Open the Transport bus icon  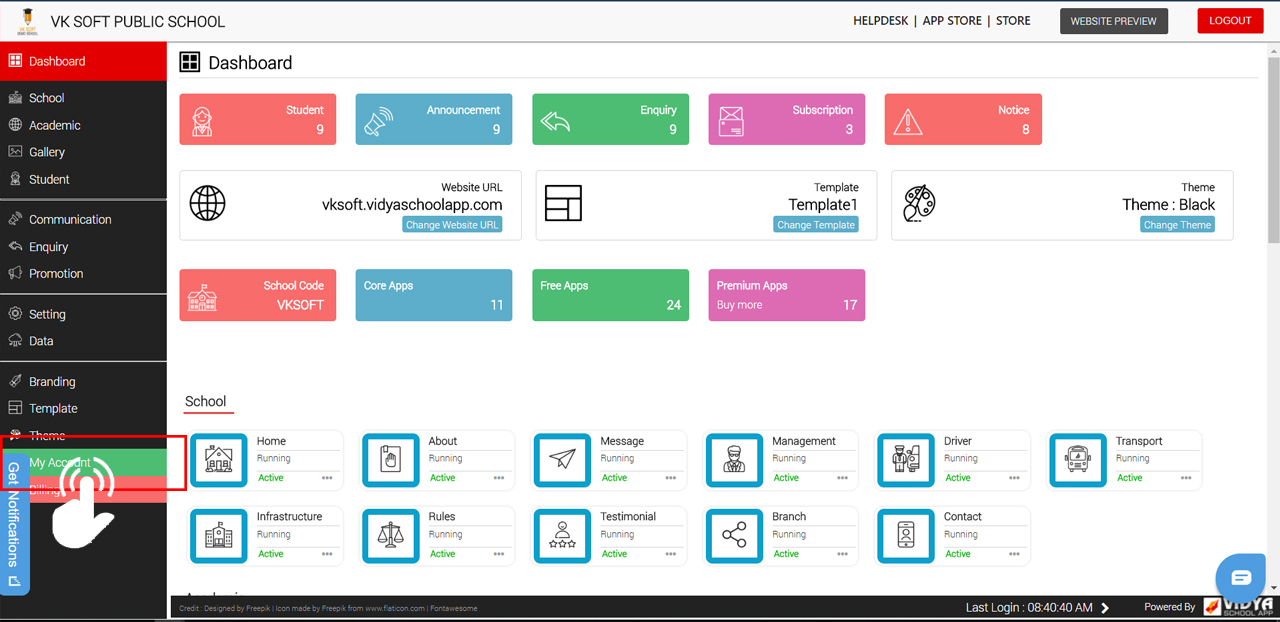point(1078,460)
